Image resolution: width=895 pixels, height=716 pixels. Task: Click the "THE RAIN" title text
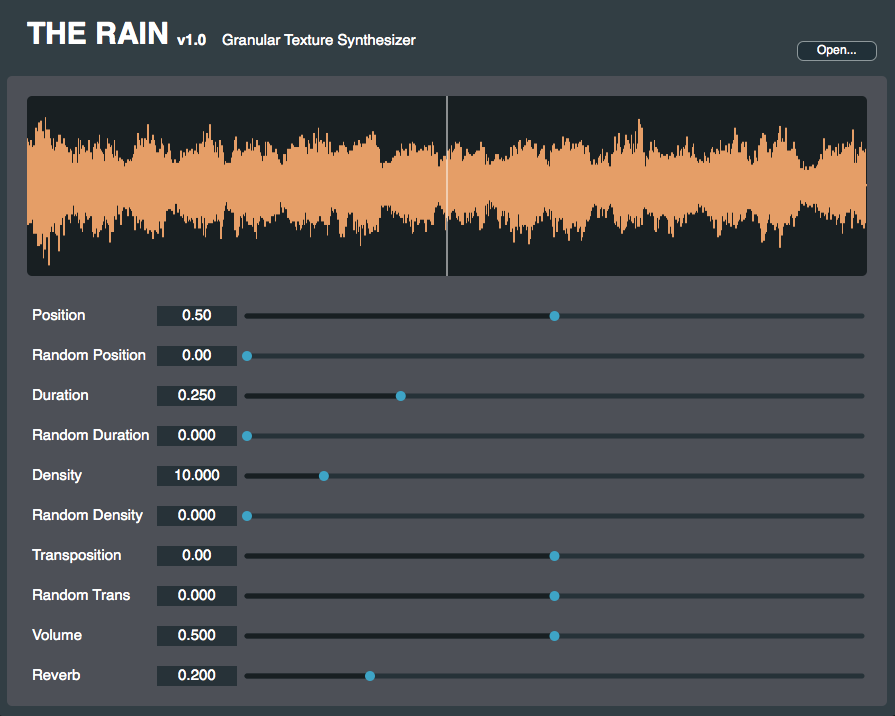(98, 33)
